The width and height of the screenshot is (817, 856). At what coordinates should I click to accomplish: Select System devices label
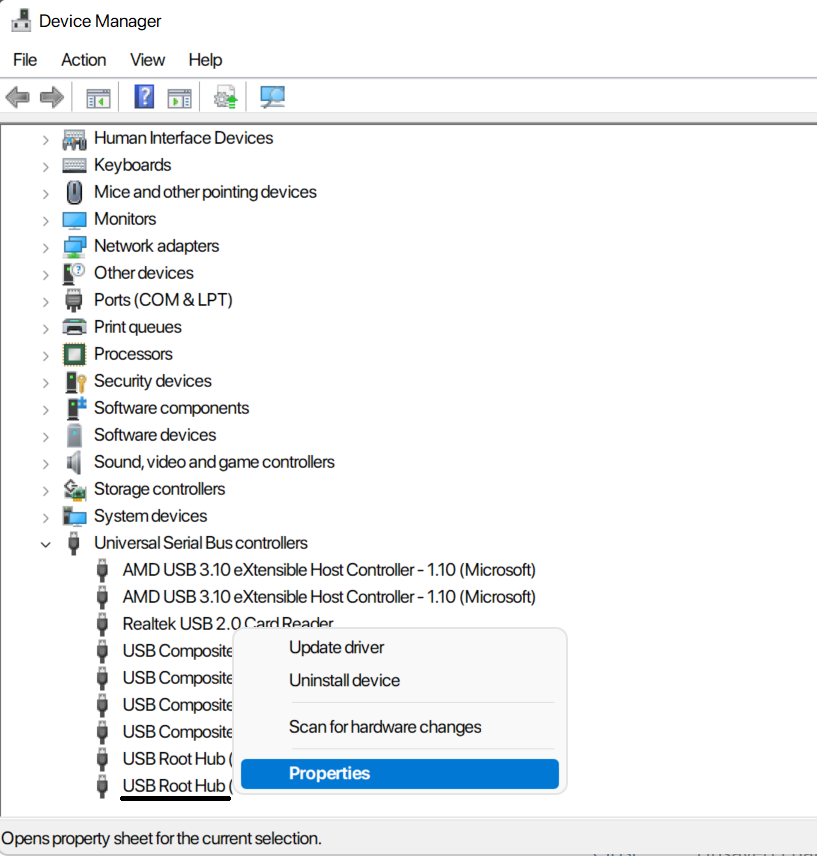[151, 516]
